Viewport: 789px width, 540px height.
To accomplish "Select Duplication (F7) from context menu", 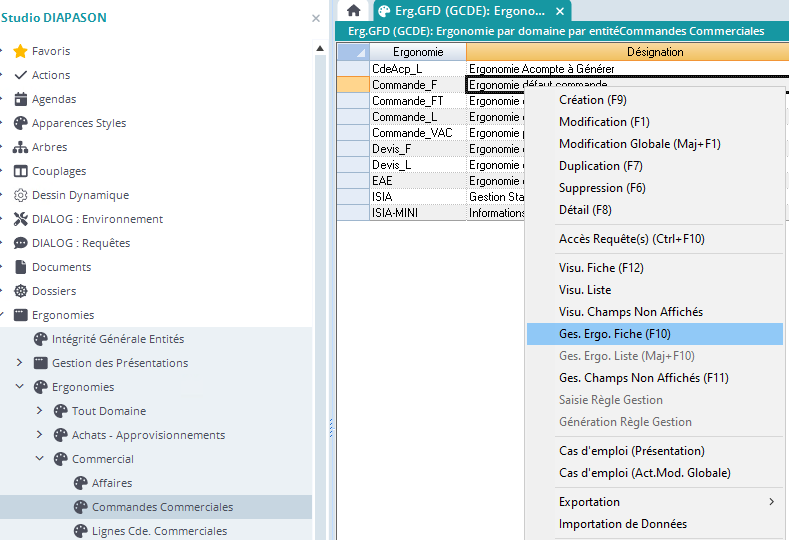I will tap(600, 166).
